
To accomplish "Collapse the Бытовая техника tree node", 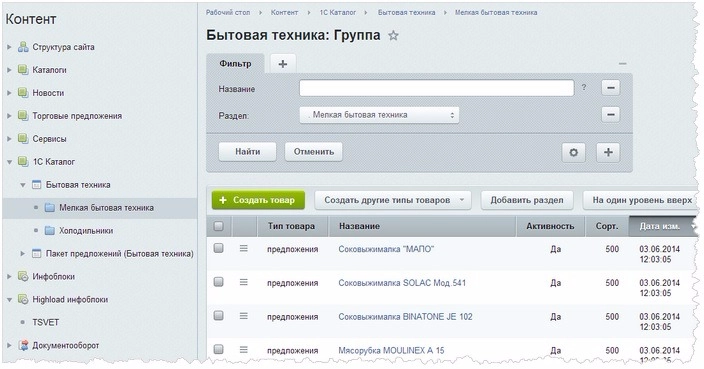I will pyautogui.click(x=22, y=185).
